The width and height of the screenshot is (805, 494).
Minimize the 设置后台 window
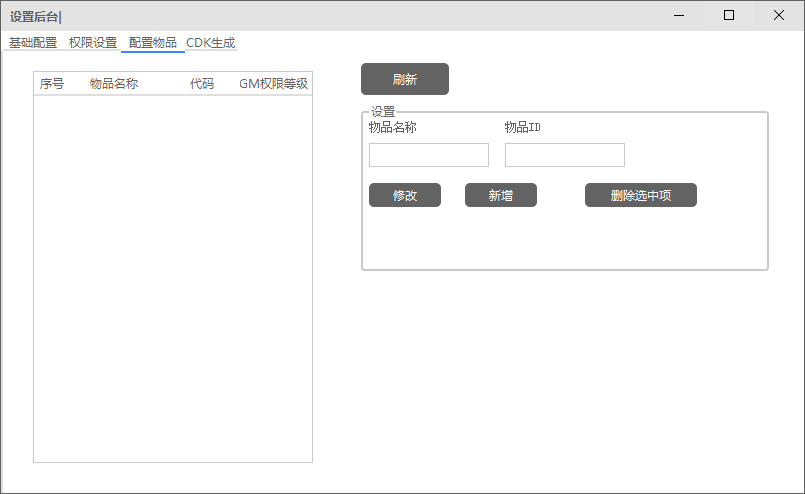coord(679,15)
